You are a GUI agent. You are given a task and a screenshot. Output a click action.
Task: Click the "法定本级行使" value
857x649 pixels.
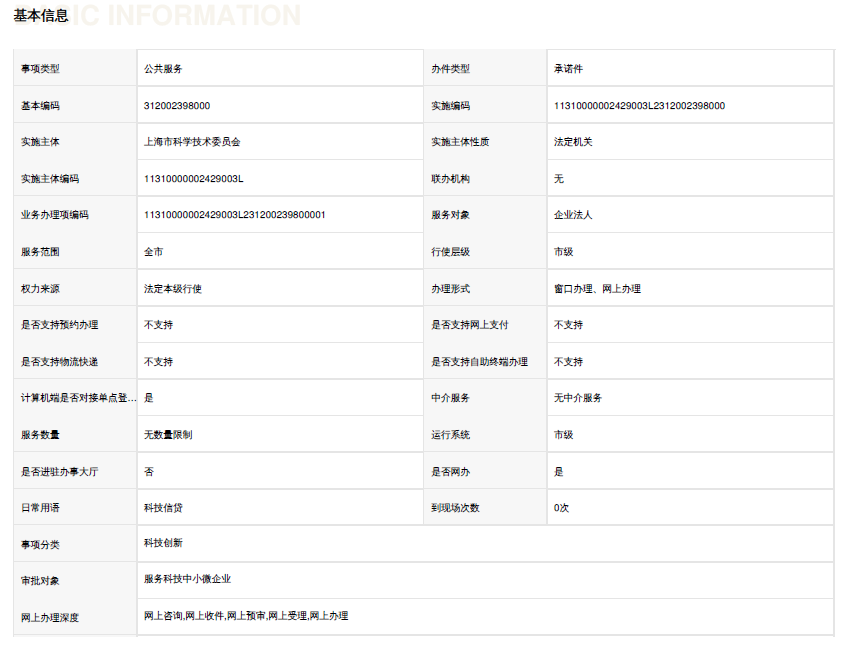click(173, 289)
